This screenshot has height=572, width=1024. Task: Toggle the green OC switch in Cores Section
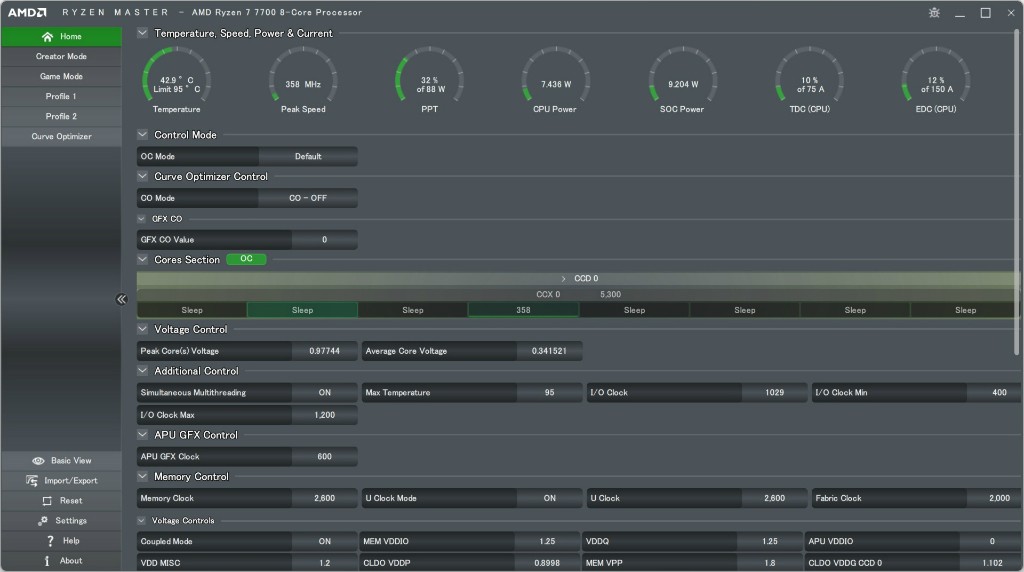pyautogui.click(x=246, y=260)
